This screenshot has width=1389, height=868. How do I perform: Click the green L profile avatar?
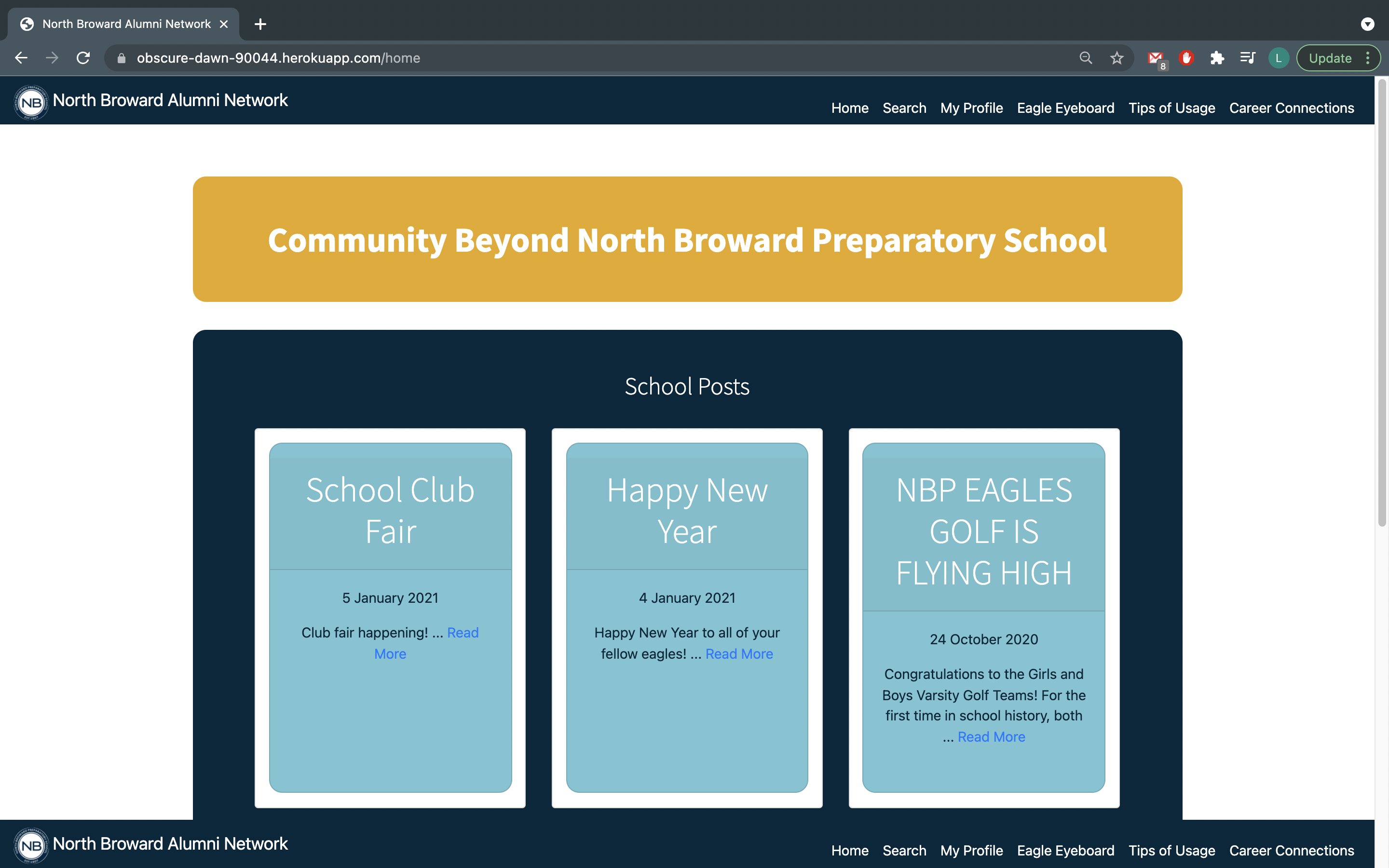1278,58
